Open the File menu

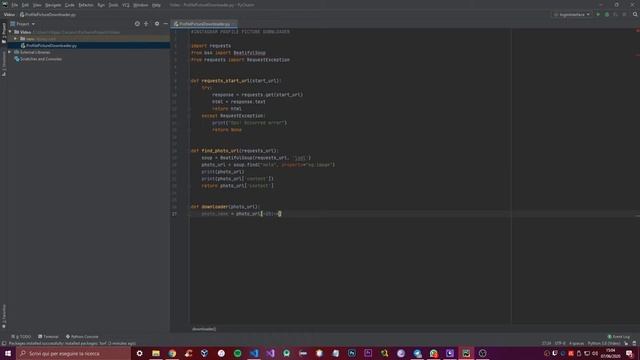pos(15,5)
